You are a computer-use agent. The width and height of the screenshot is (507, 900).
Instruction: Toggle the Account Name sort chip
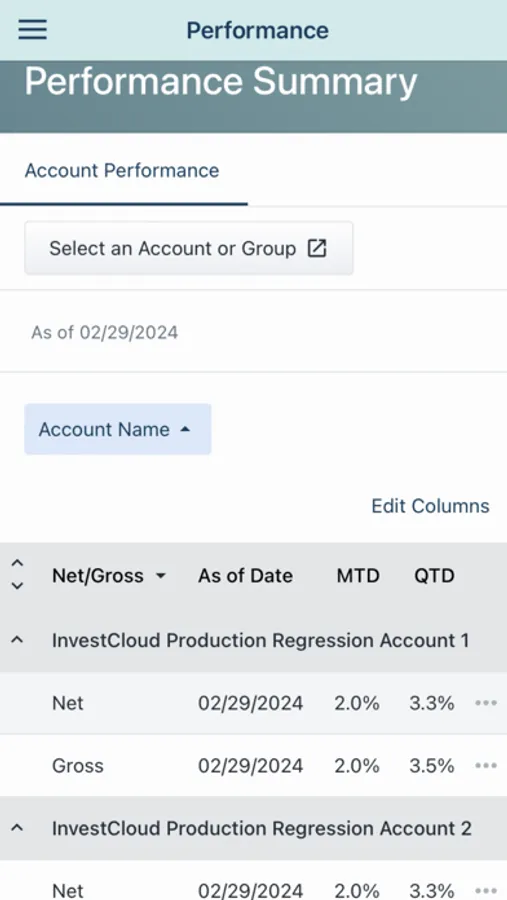[118, 429]
